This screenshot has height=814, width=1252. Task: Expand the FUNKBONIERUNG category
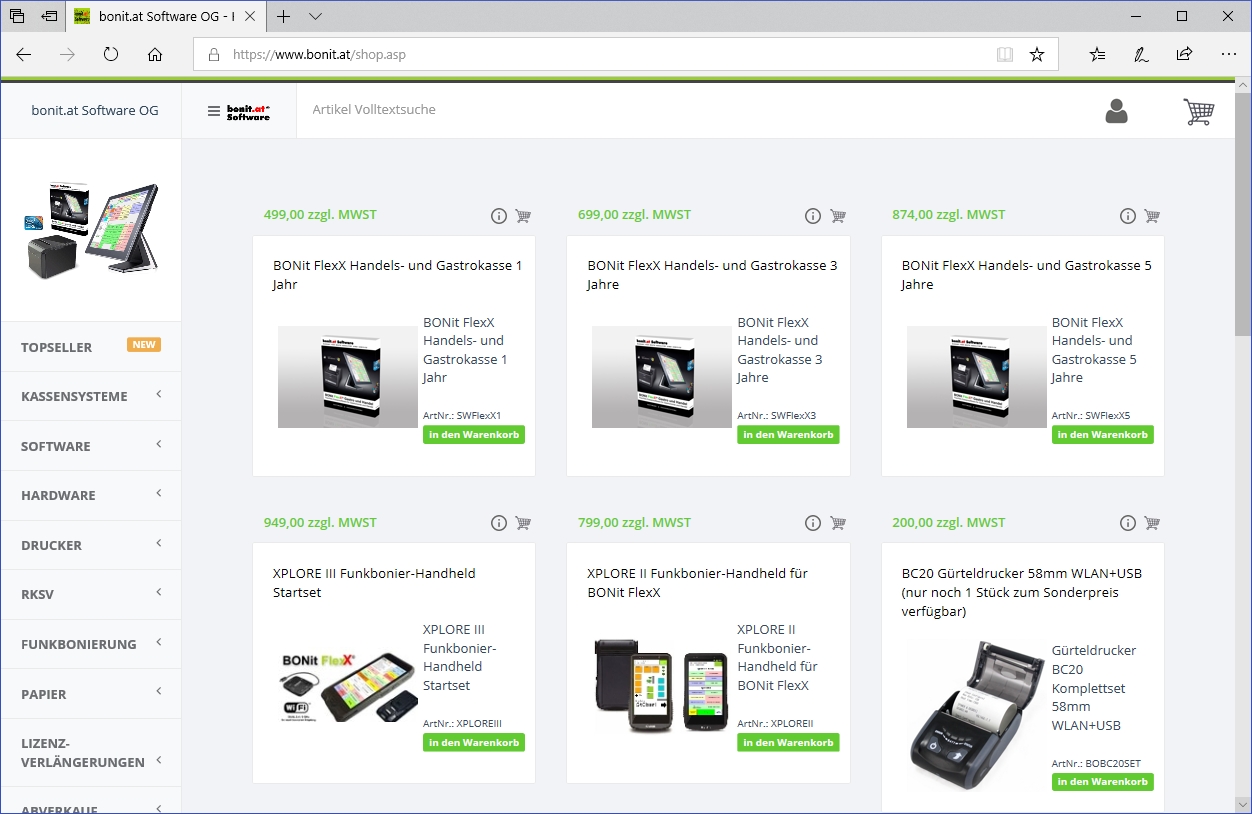[91, 644]
